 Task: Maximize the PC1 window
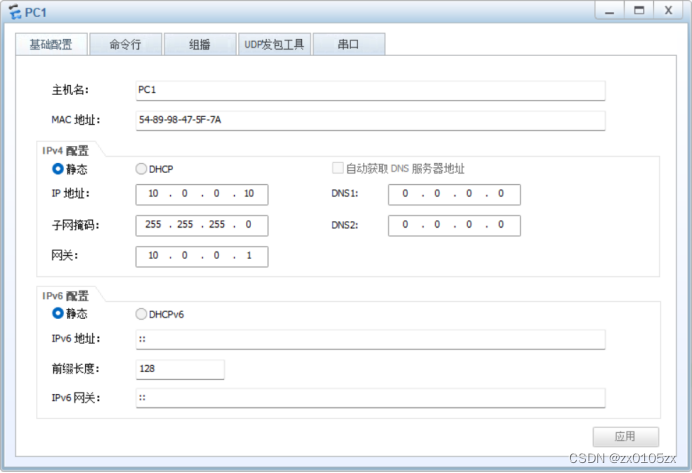[639, 11]
